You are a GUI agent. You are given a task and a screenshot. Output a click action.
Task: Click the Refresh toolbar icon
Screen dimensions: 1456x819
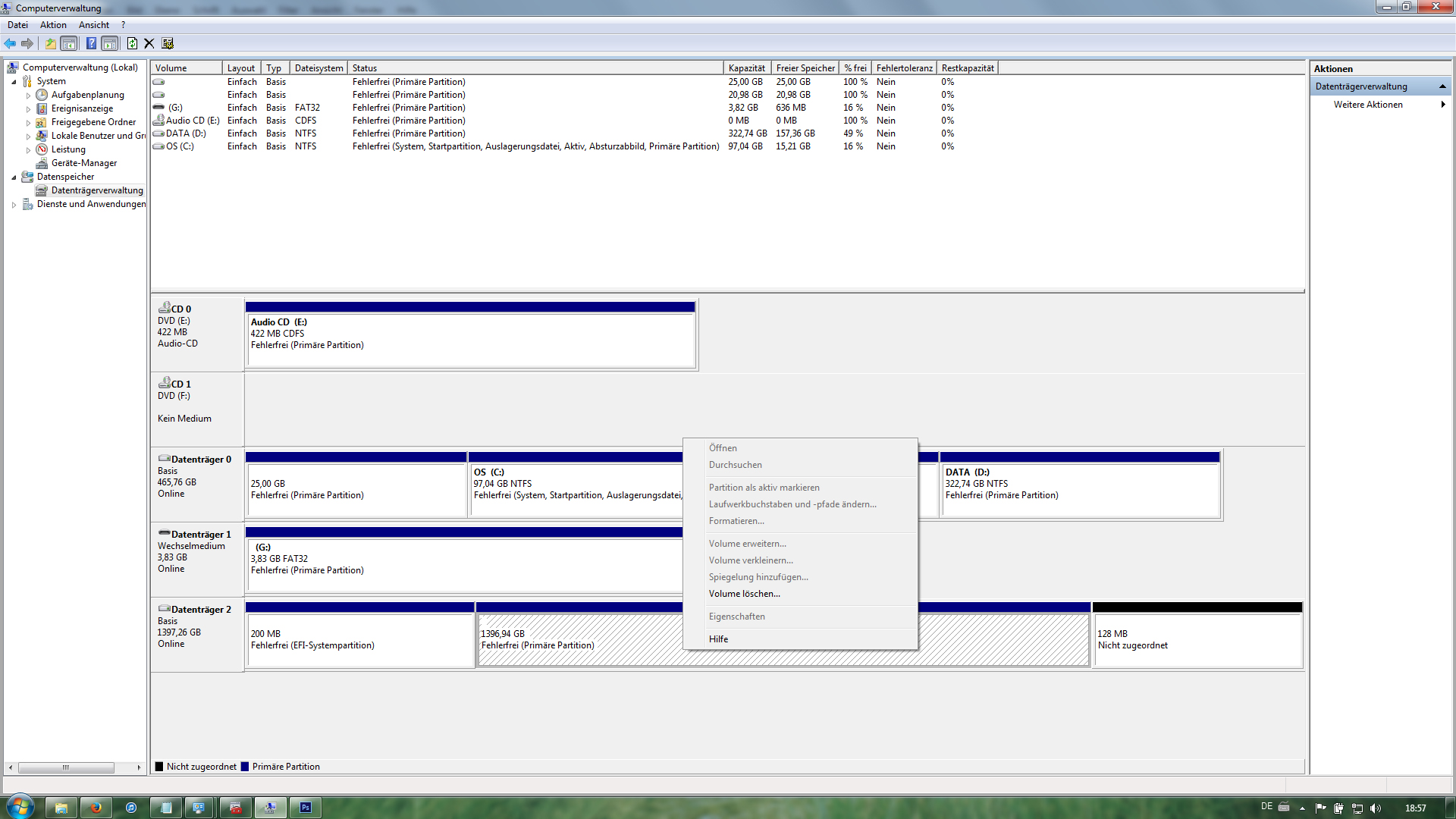pyautogui.click(x=132, y=43)
